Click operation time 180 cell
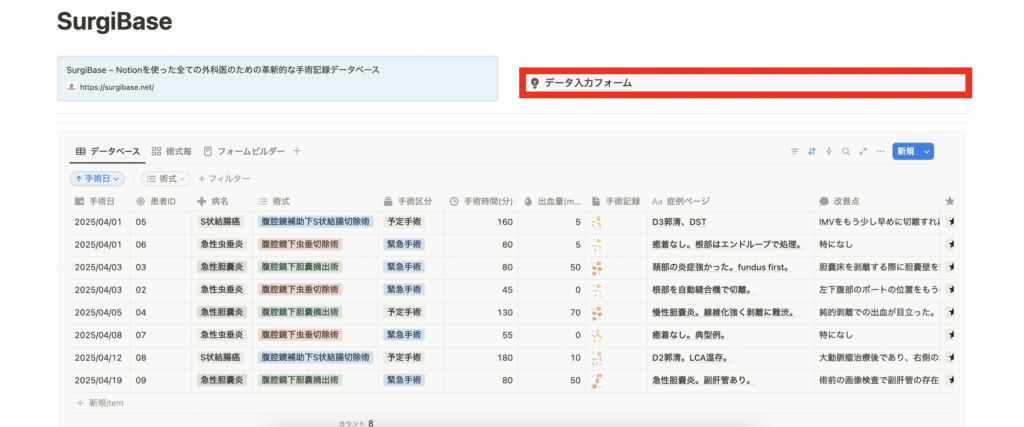This screenshot has width=1024, height=427. click(x=482, y=357)
